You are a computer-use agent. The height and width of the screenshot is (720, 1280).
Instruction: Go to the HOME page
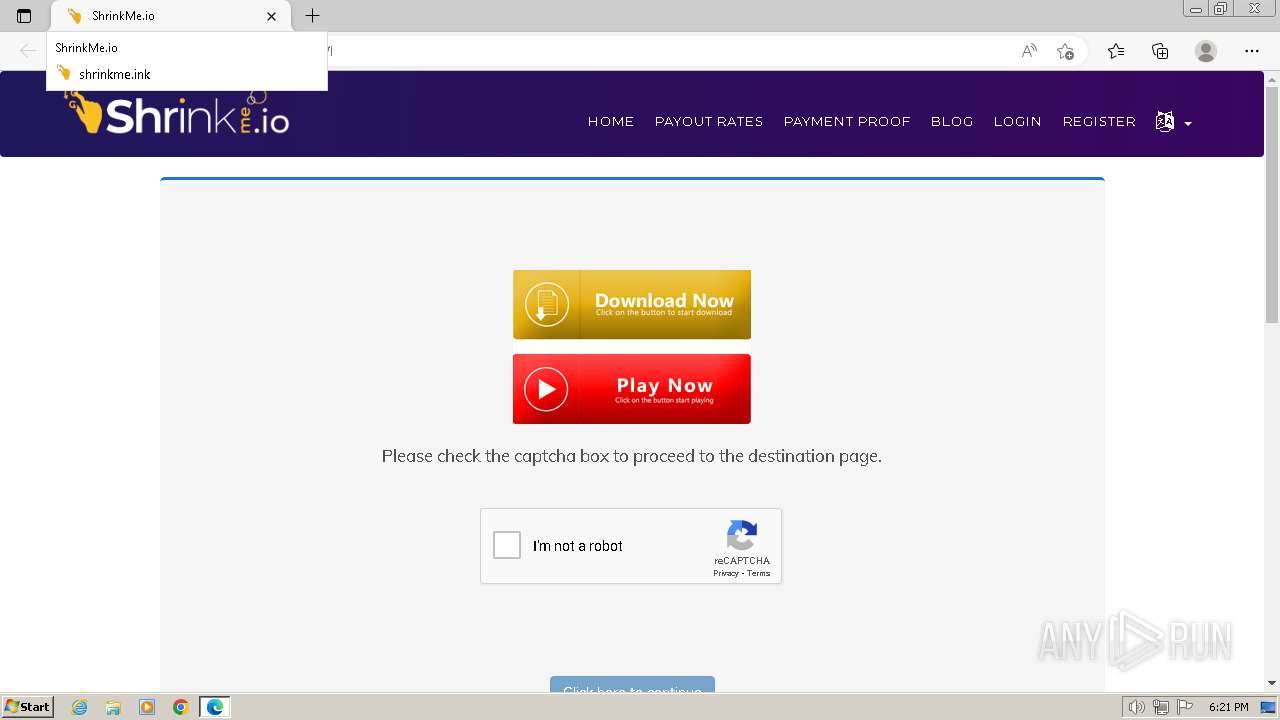pos(611,122)
